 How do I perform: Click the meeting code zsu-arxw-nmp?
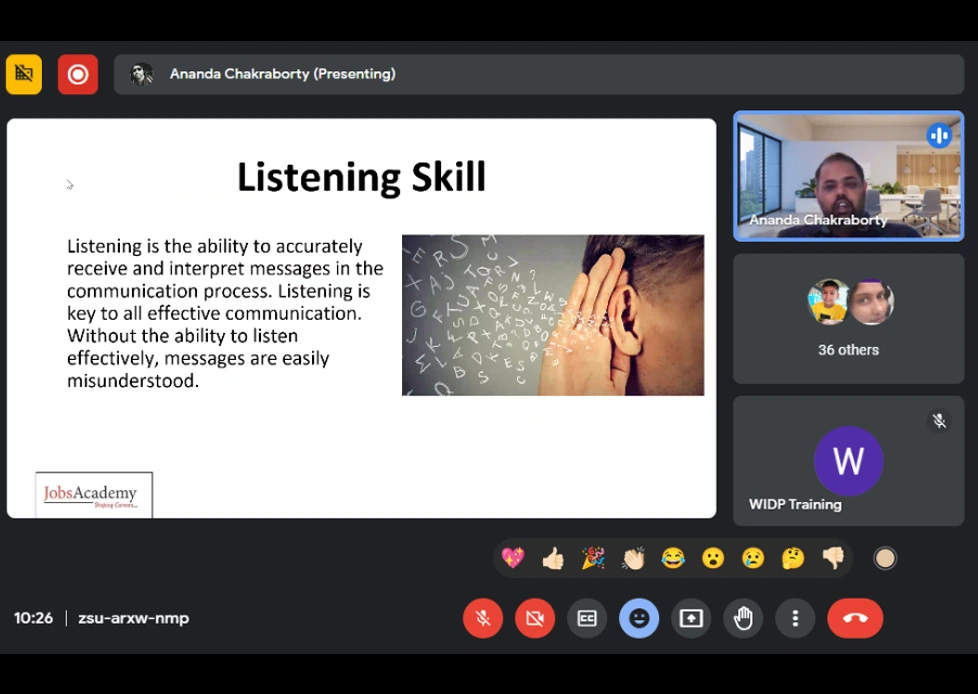[133, 618]
